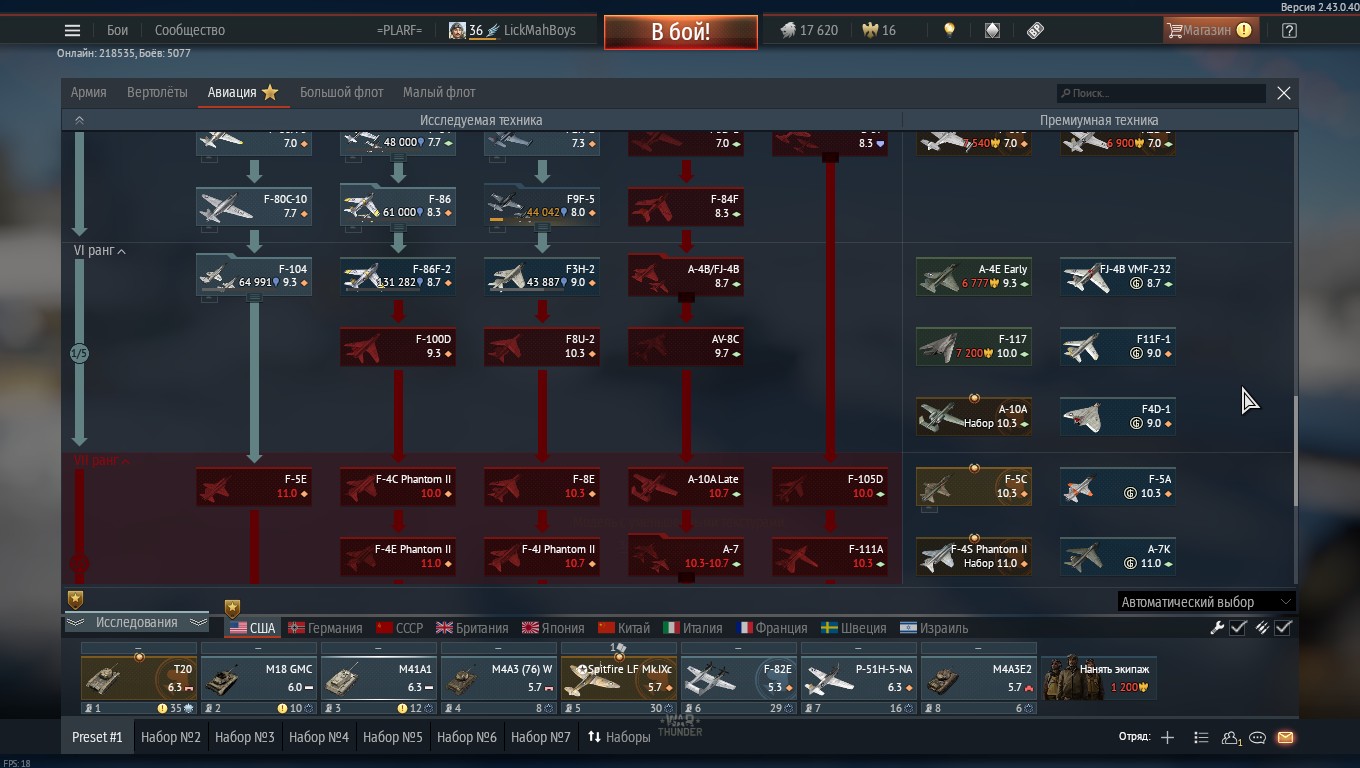Select the F9F-5 aircraft being researched
Viewport: 1360px width, 768px height.
pos(542,205)
